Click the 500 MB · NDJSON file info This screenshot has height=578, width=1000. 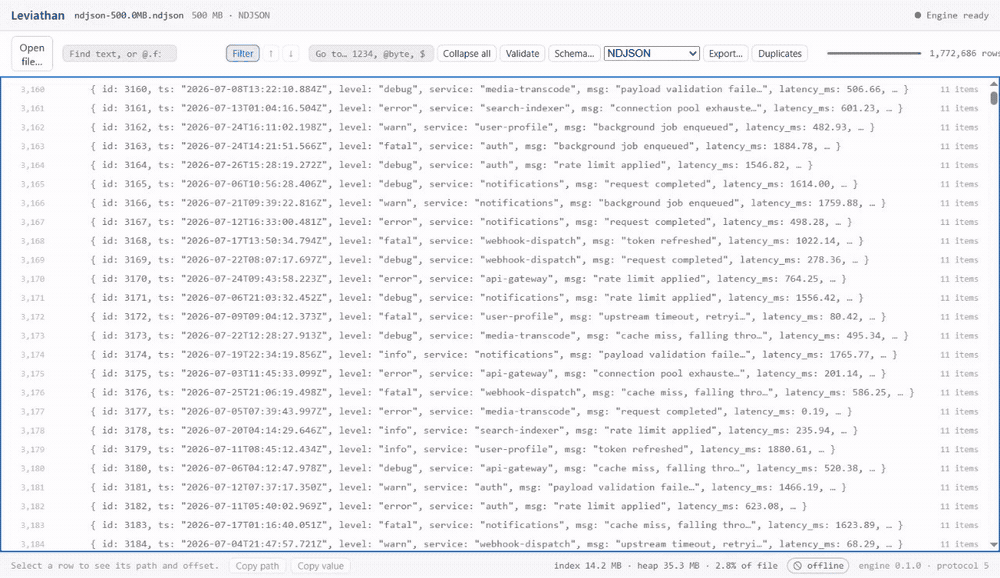click(231, 15)
